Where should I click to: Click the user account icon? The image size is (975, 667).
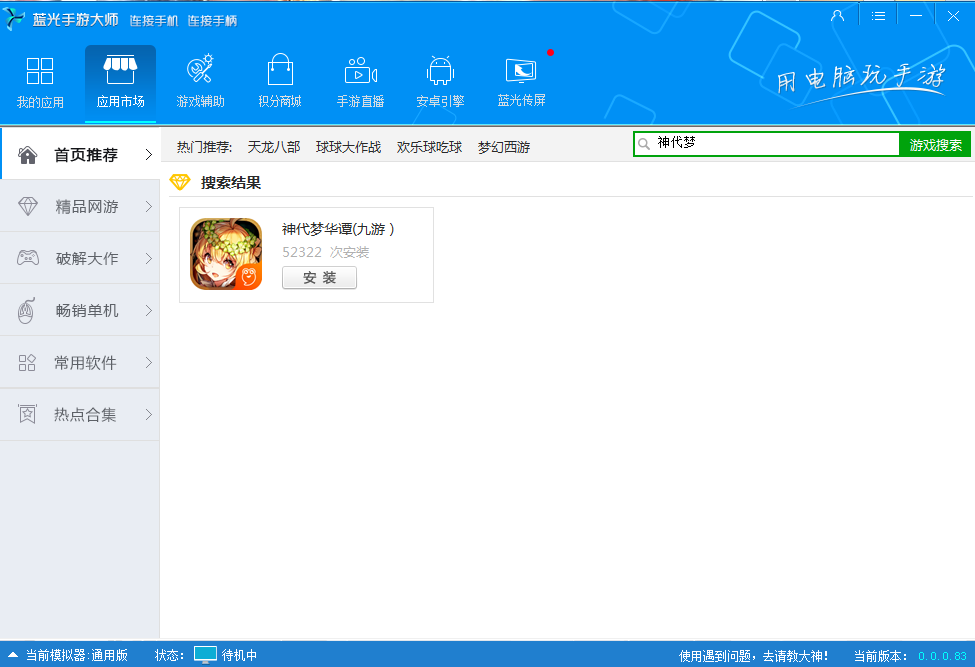click(x=838, y=16)
